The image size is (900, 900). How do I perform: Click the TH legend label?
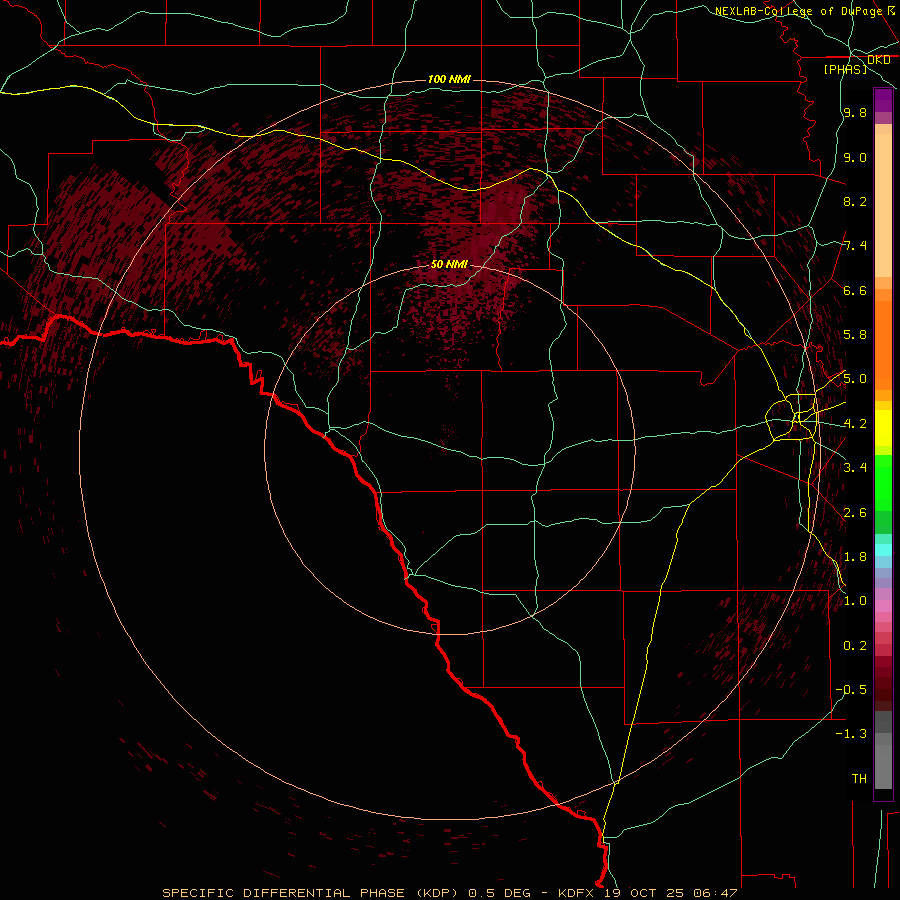pyautogui.click(x=859, y=778)
